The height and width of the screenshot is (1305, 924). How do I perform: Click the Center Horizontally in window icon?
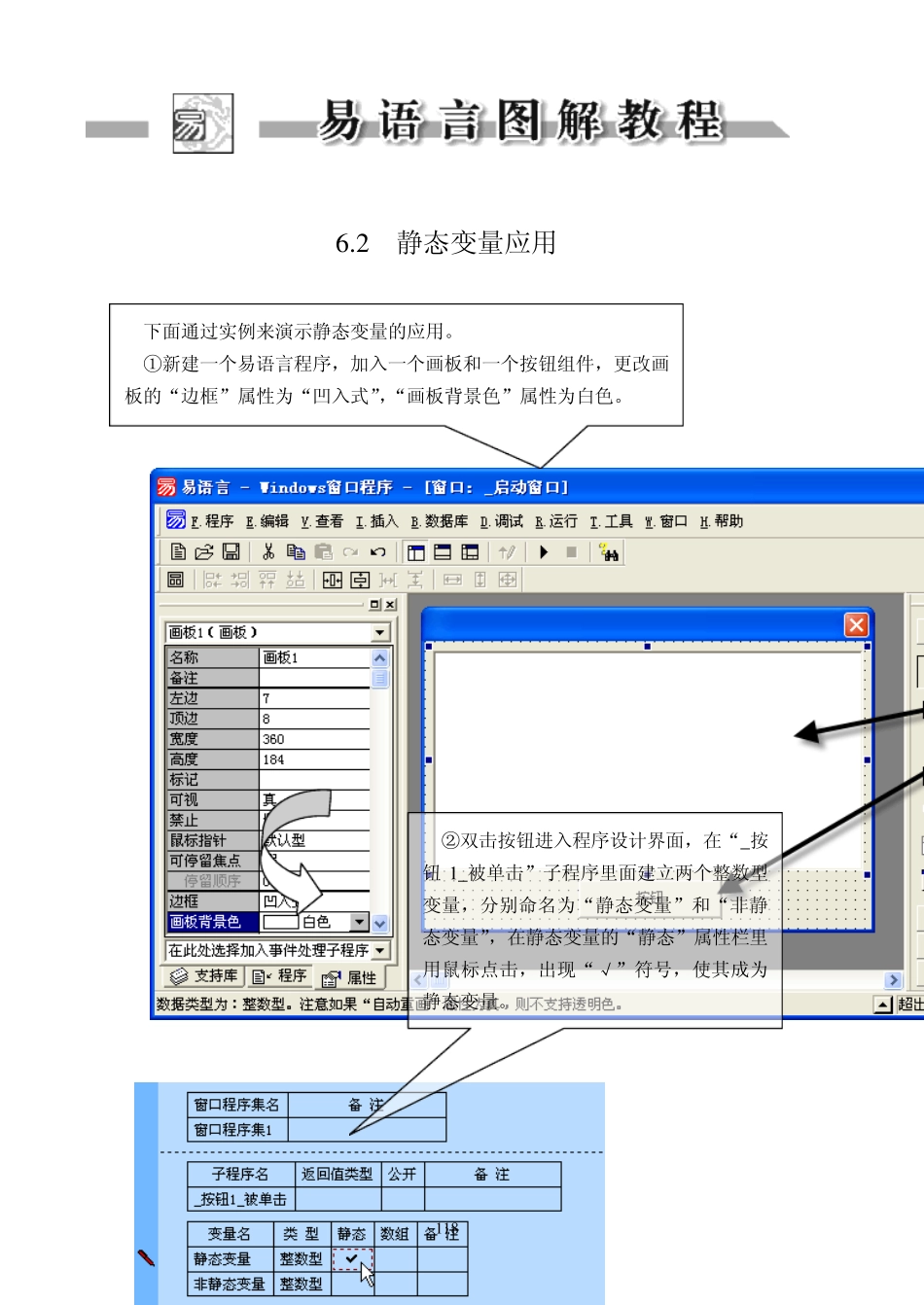coord(332,580)
